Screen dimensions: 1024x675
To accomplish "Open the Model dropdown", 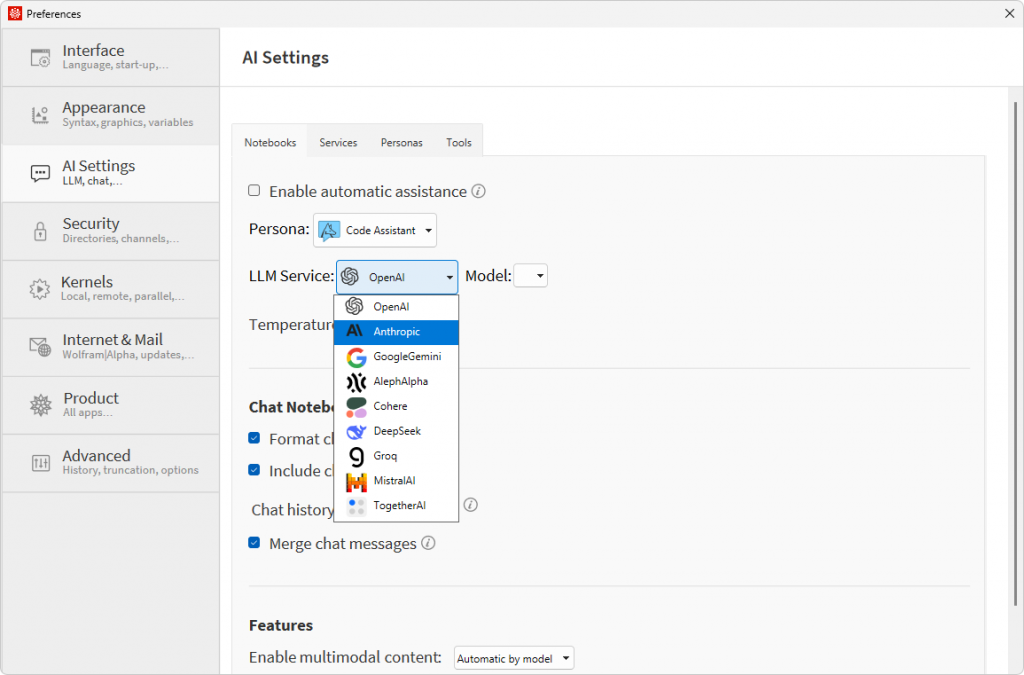I will pos(530,276).
